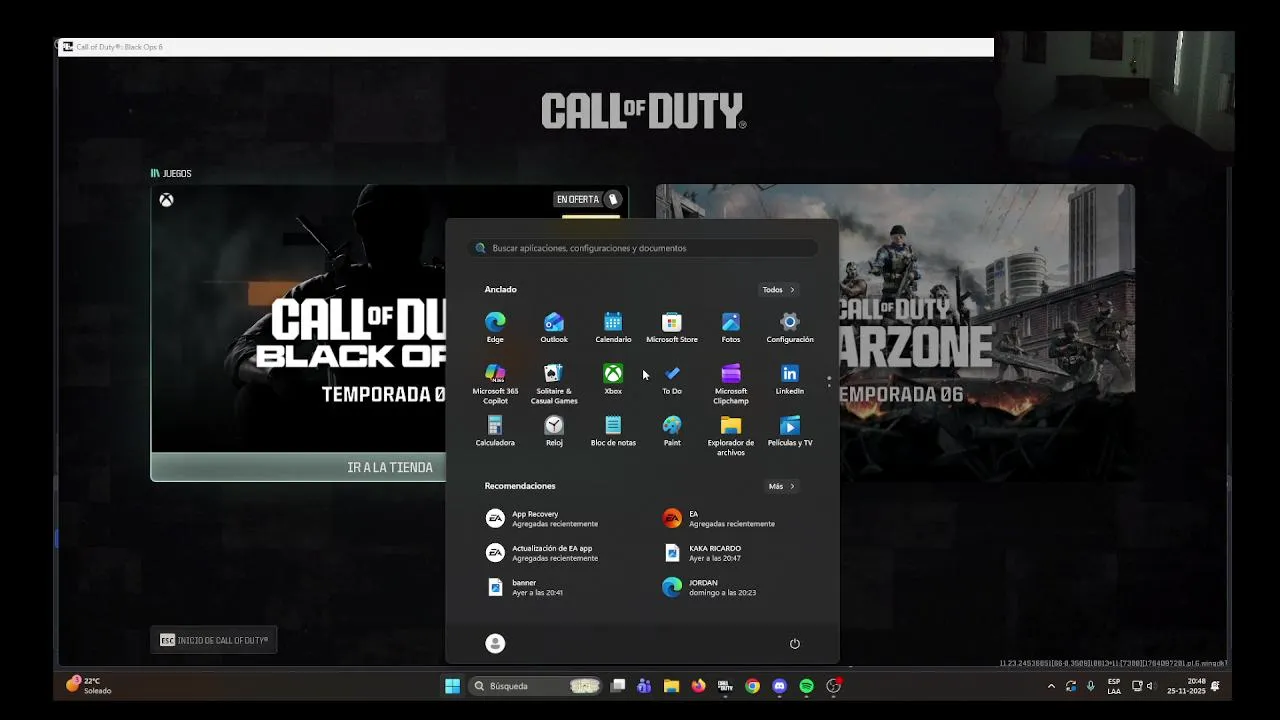Open Google Chrome from taskbar

(752, 686)
